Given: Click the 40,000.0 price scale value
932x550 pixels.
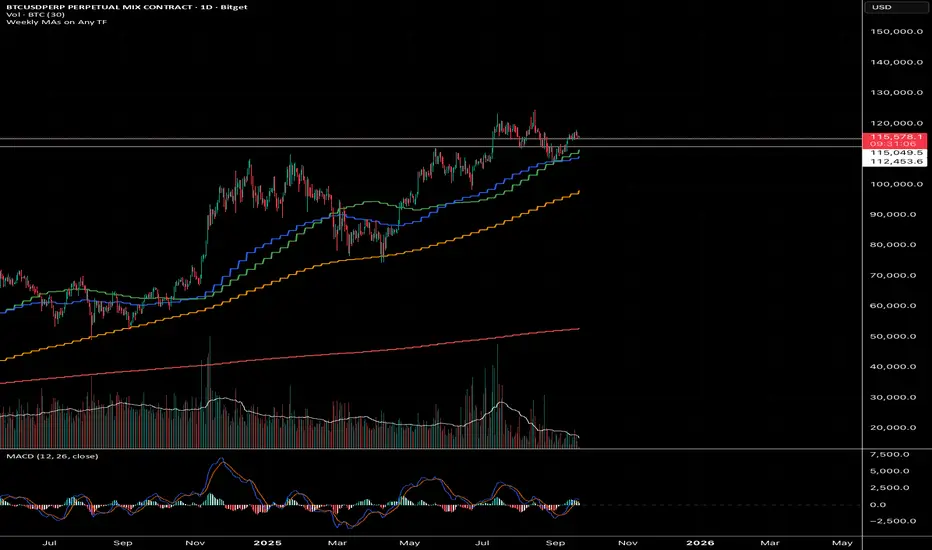Looking at the screenshot, I should [893, 366].
